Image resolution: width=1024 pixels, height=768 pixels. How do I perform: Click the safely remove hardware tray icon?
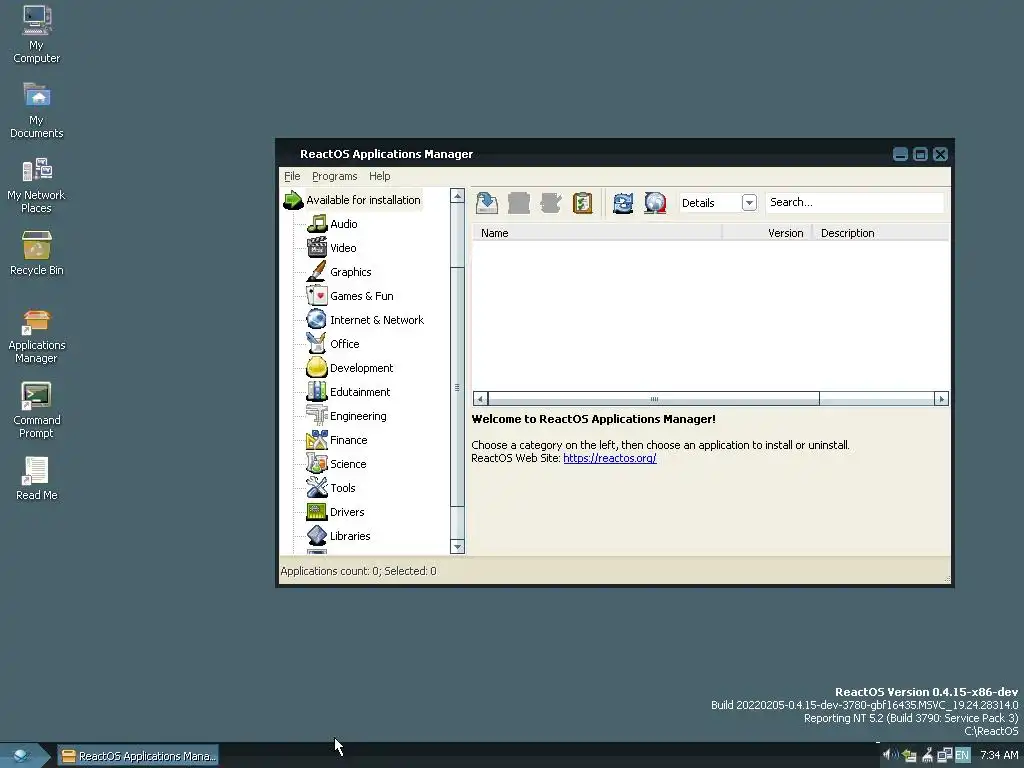point(909,756)
